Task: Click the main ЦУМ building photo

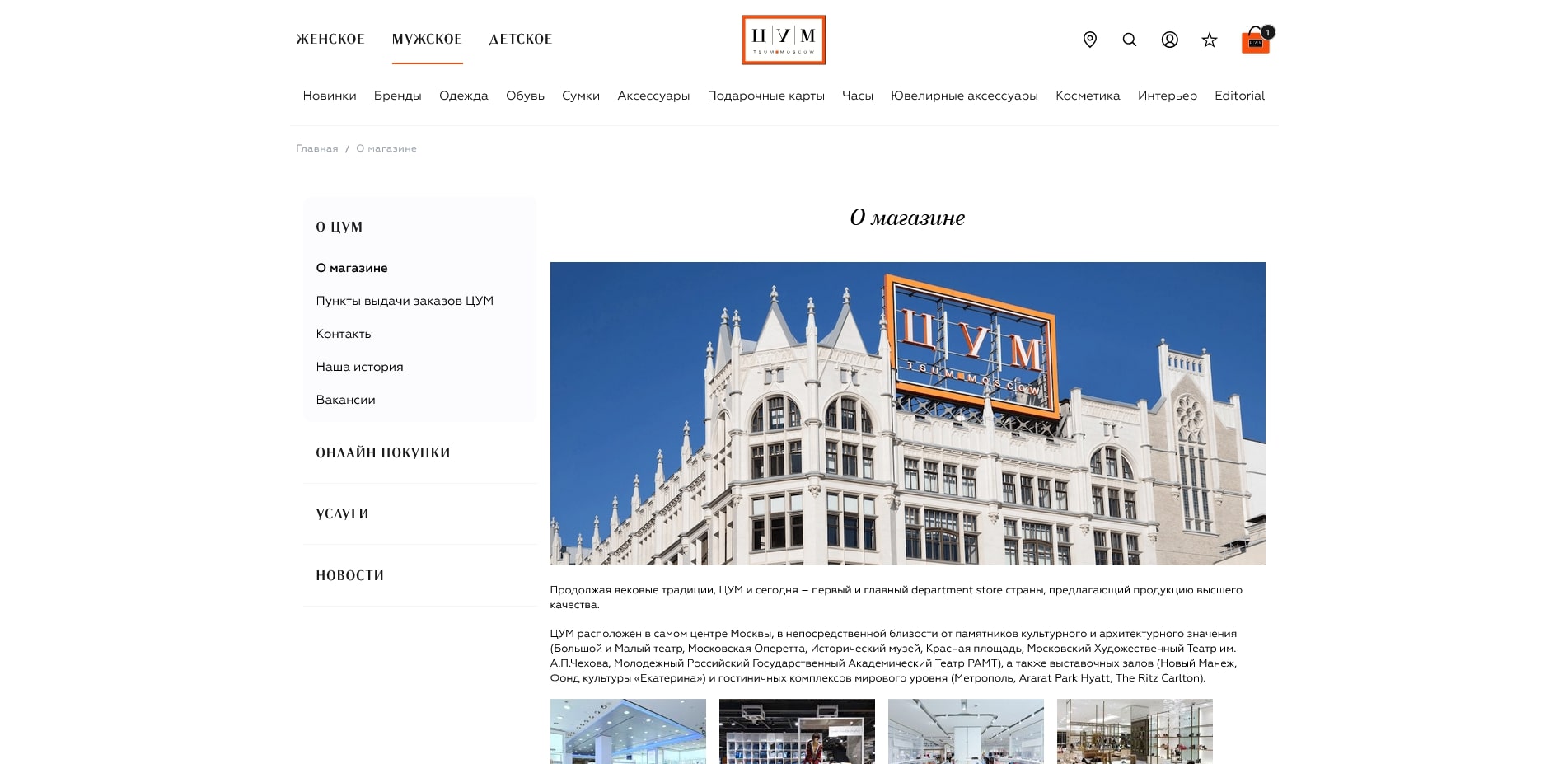Action: pyautogui.click(x=907, y=413)
